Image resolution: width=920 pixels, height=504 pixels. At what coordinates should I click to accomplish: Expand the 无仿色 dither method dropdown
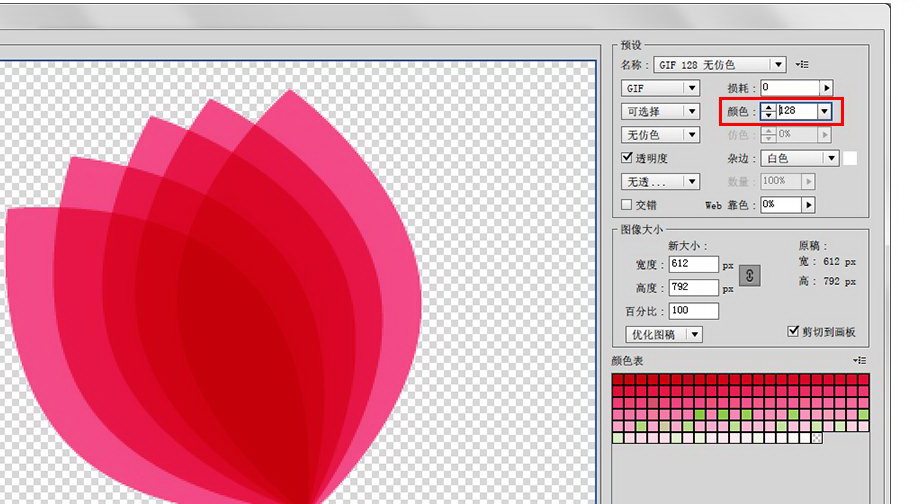tap(660, 135)
